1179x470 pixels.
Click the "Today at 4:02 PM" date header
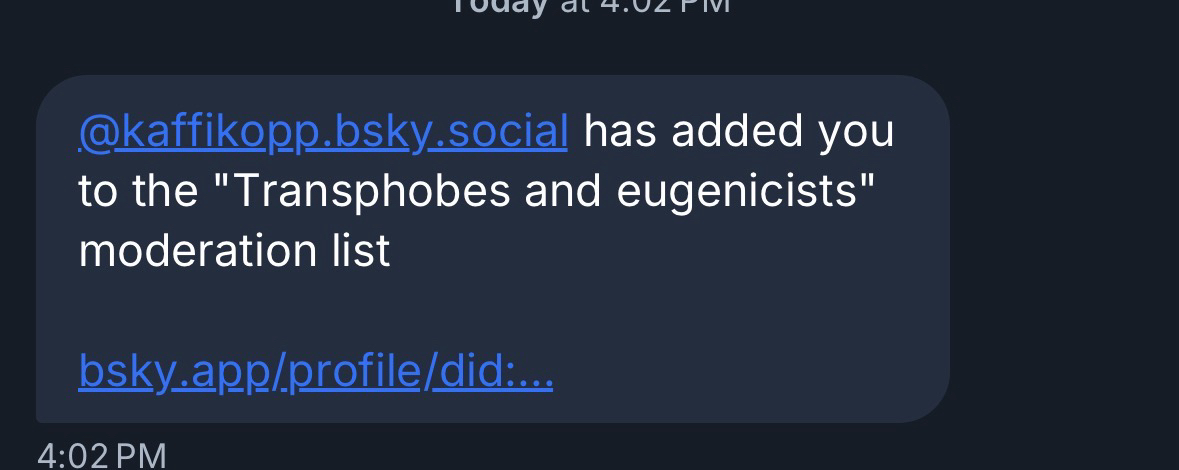[590, 6]
